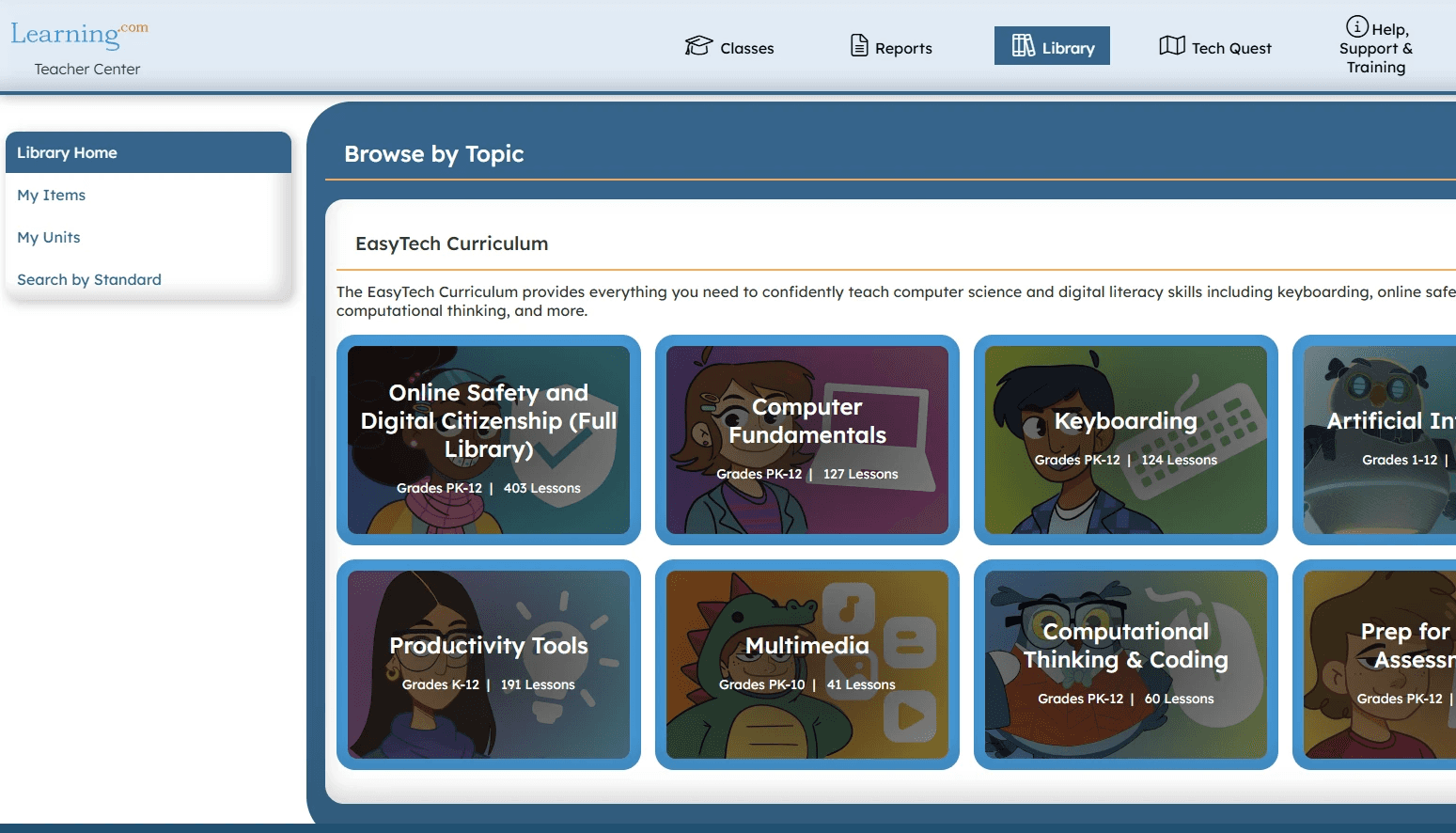Click the Classes graduation cap icon
This screenshot has height=833, width=1456.
(698, 46)
